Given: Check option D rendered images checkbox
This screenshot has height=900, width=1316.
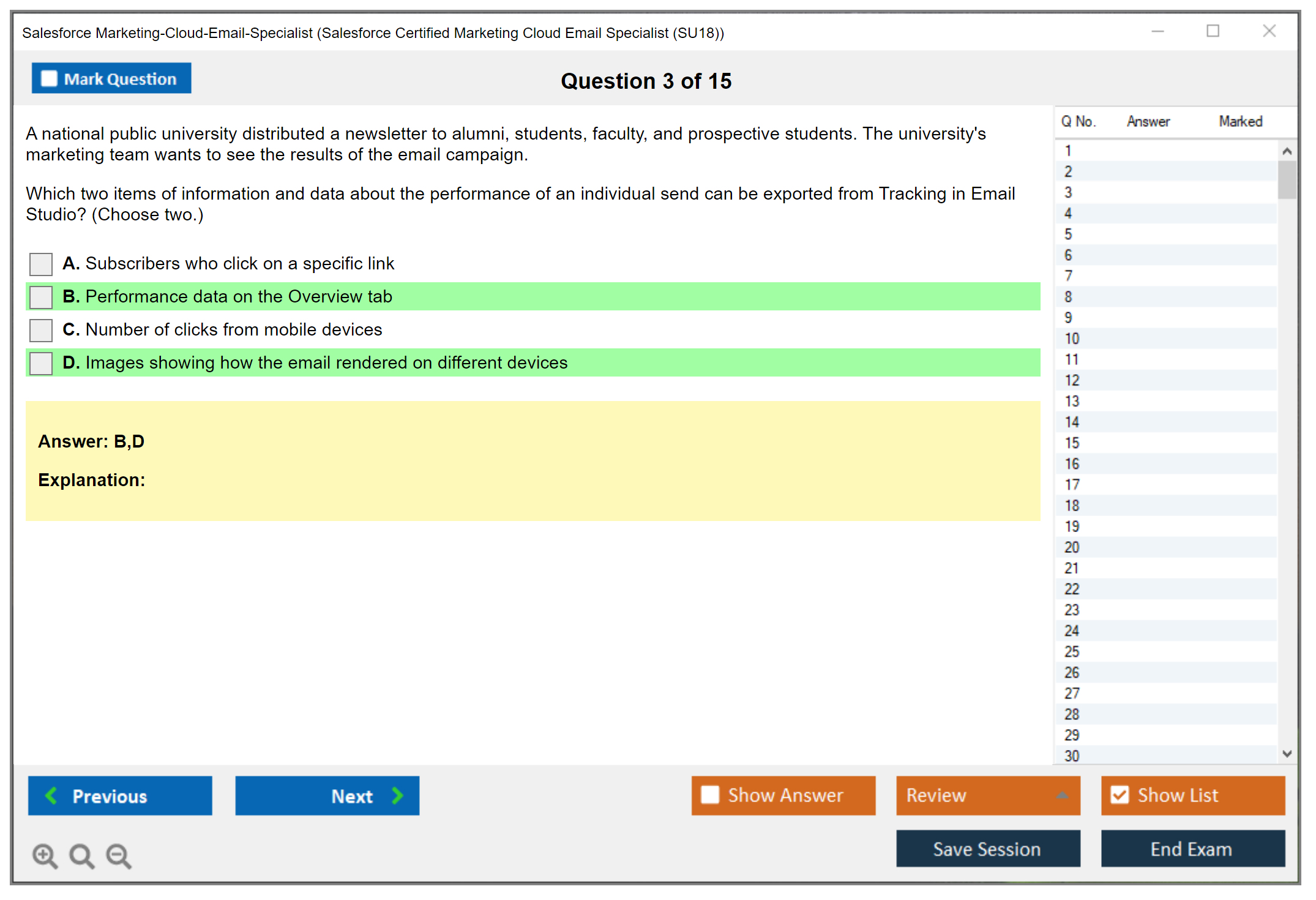Looking at the screenshot, I should click(41, 363).
